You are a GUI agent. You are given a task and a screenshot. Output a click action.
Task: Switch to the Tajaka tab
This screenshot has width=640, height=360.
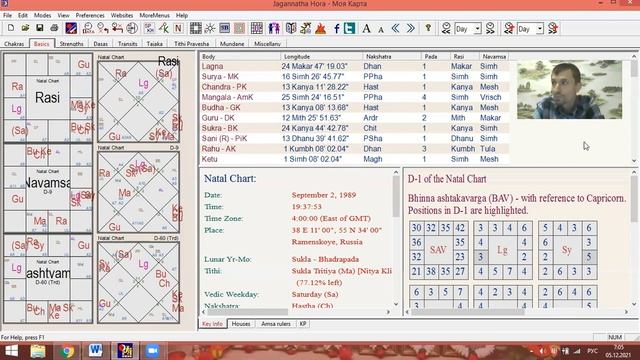point(155,44)
